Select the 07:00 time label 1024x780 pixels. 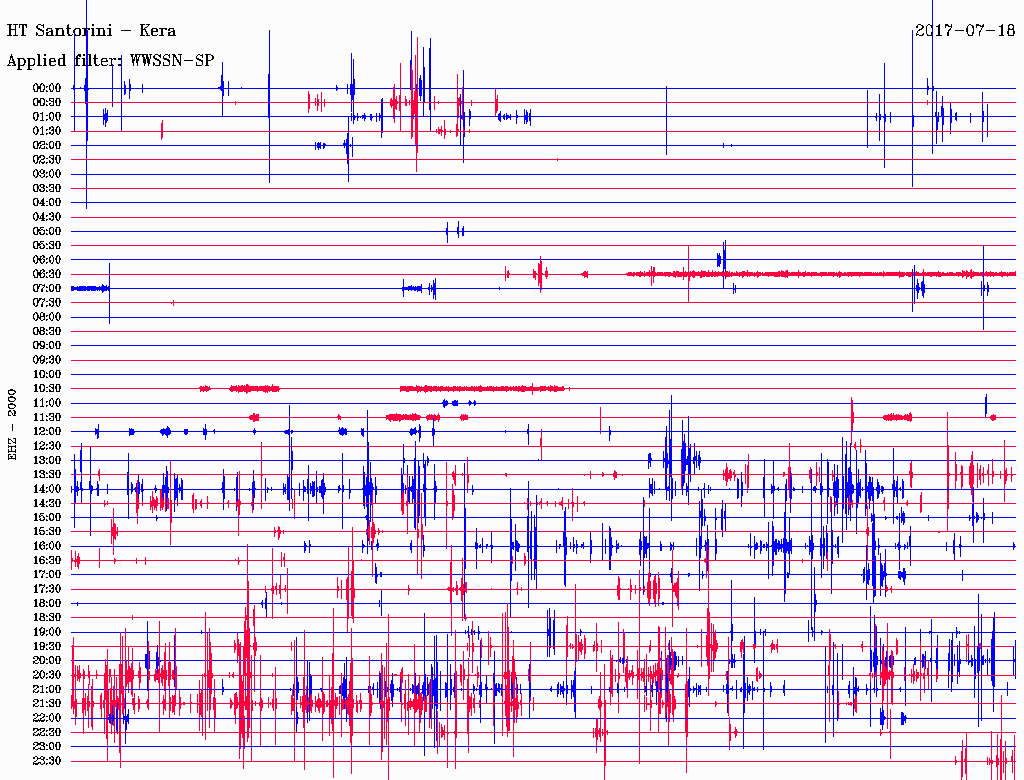pos(47,289)
